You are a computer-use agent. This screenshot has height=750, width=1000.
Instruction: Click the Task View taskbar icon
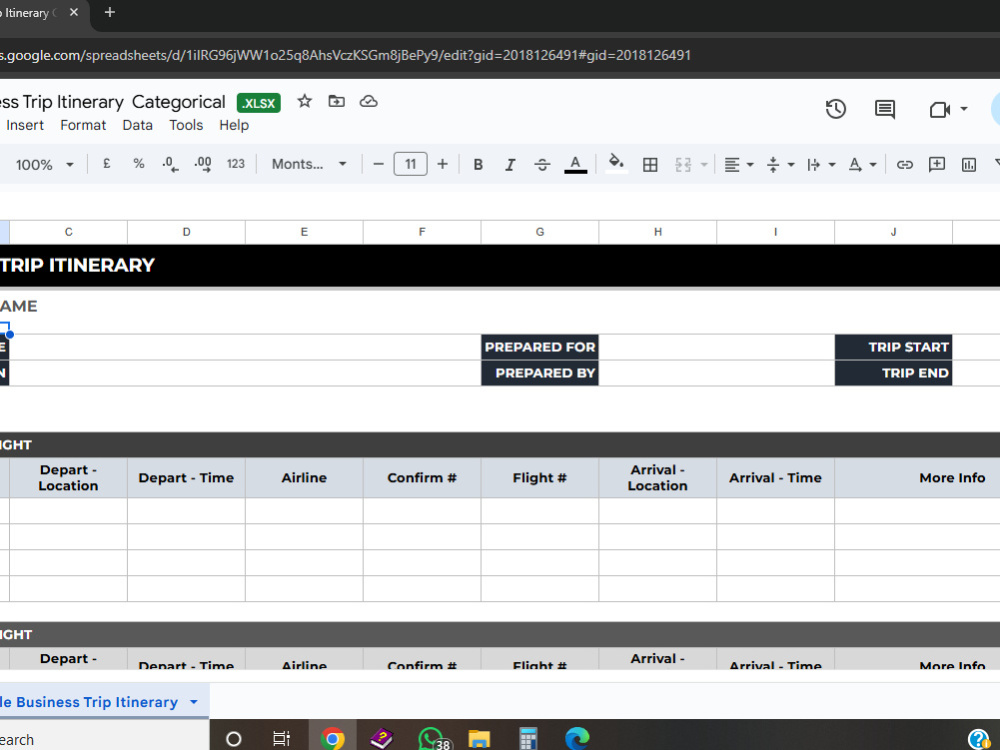click(281, 739)
